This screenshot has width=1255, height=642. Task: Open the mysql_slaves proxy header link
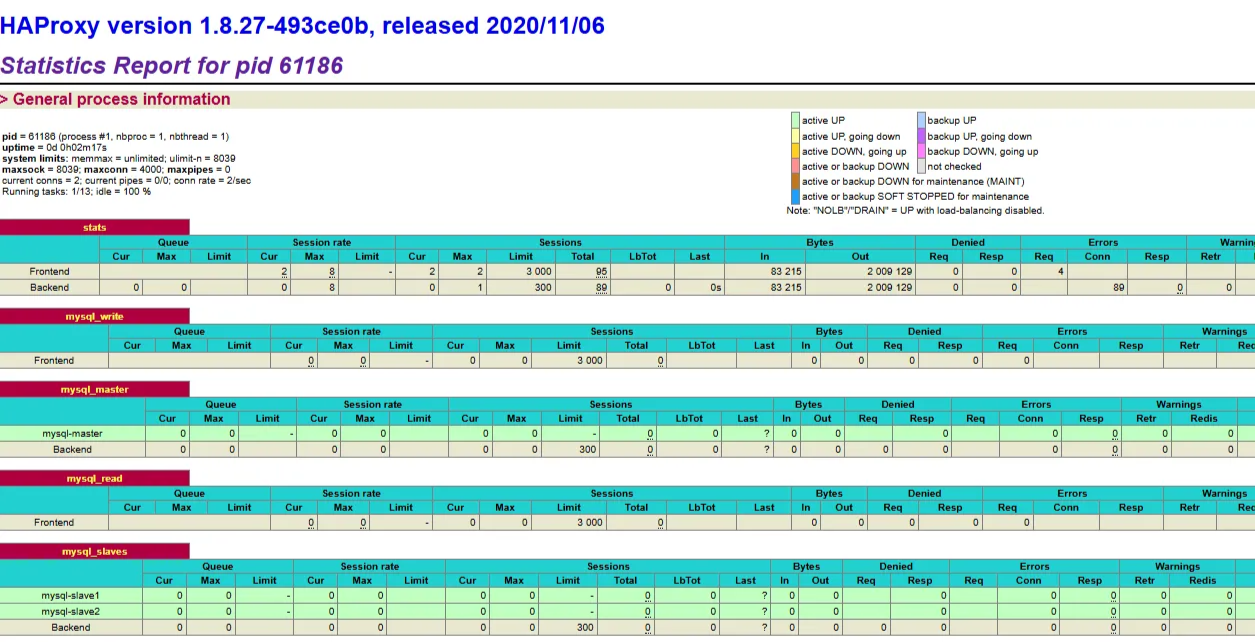pos(94,551)
